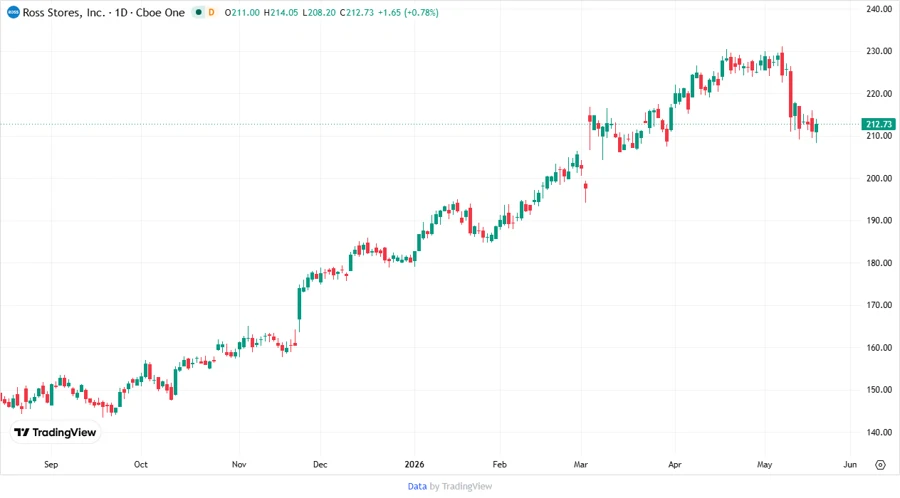Click the Ross Stores logo icon
This screenshot has height=498, width=900.
coord(13,12)
